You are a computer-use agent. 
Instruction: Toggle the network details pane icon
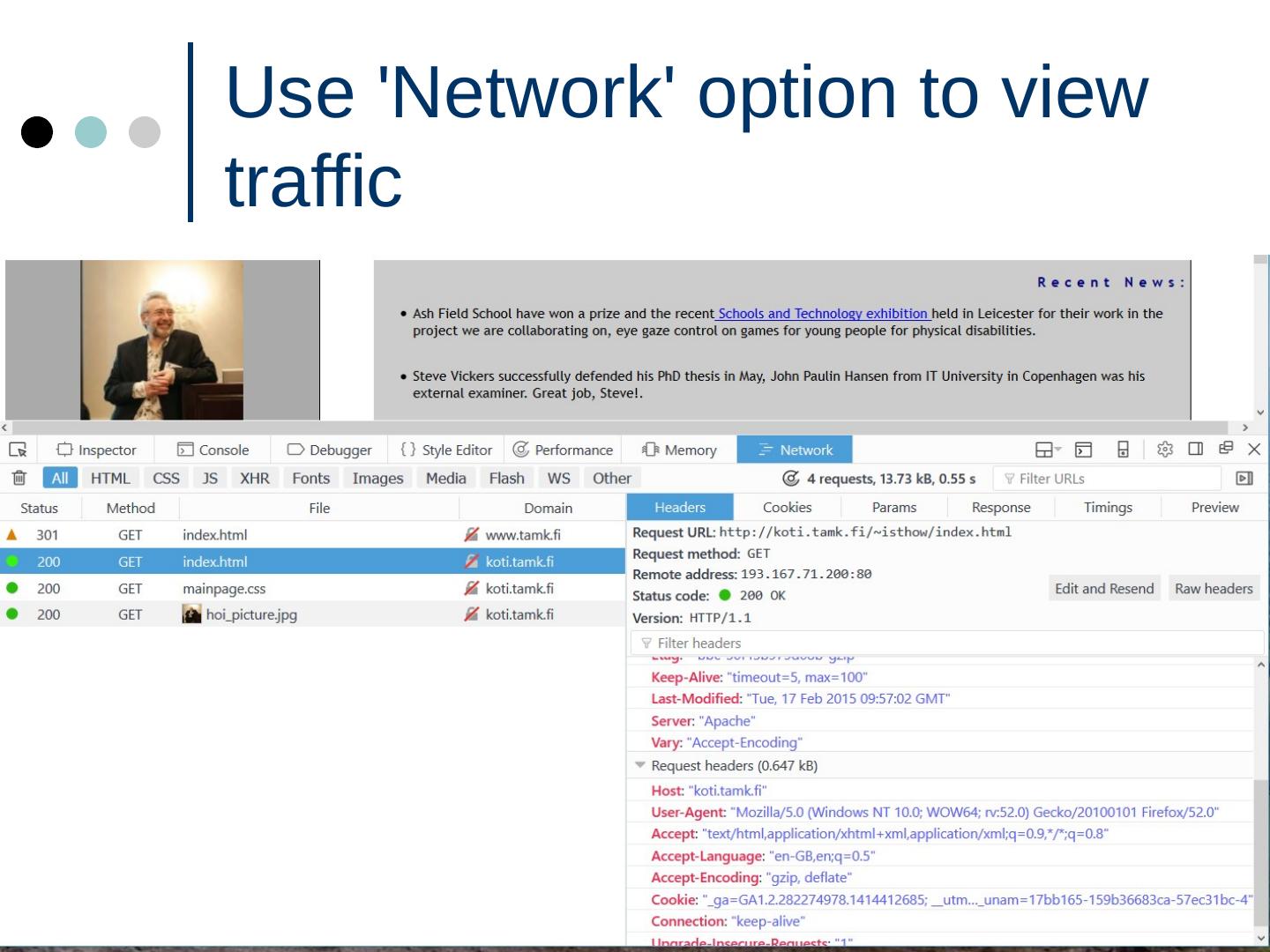[x=1244, y=478]
